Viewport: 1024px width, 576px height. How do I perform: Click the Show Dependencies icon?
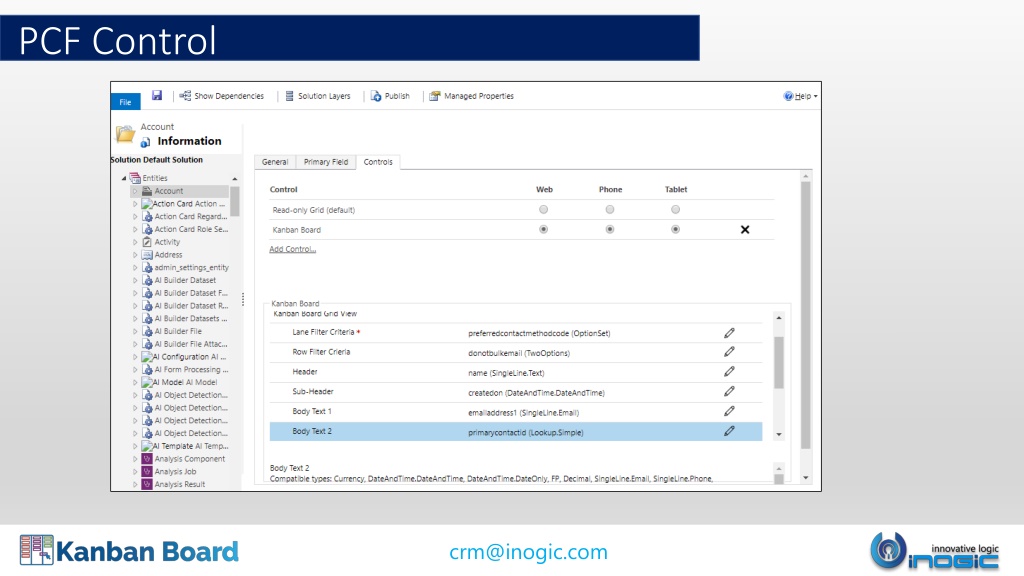pyautogui.click(x=185, y=96)
